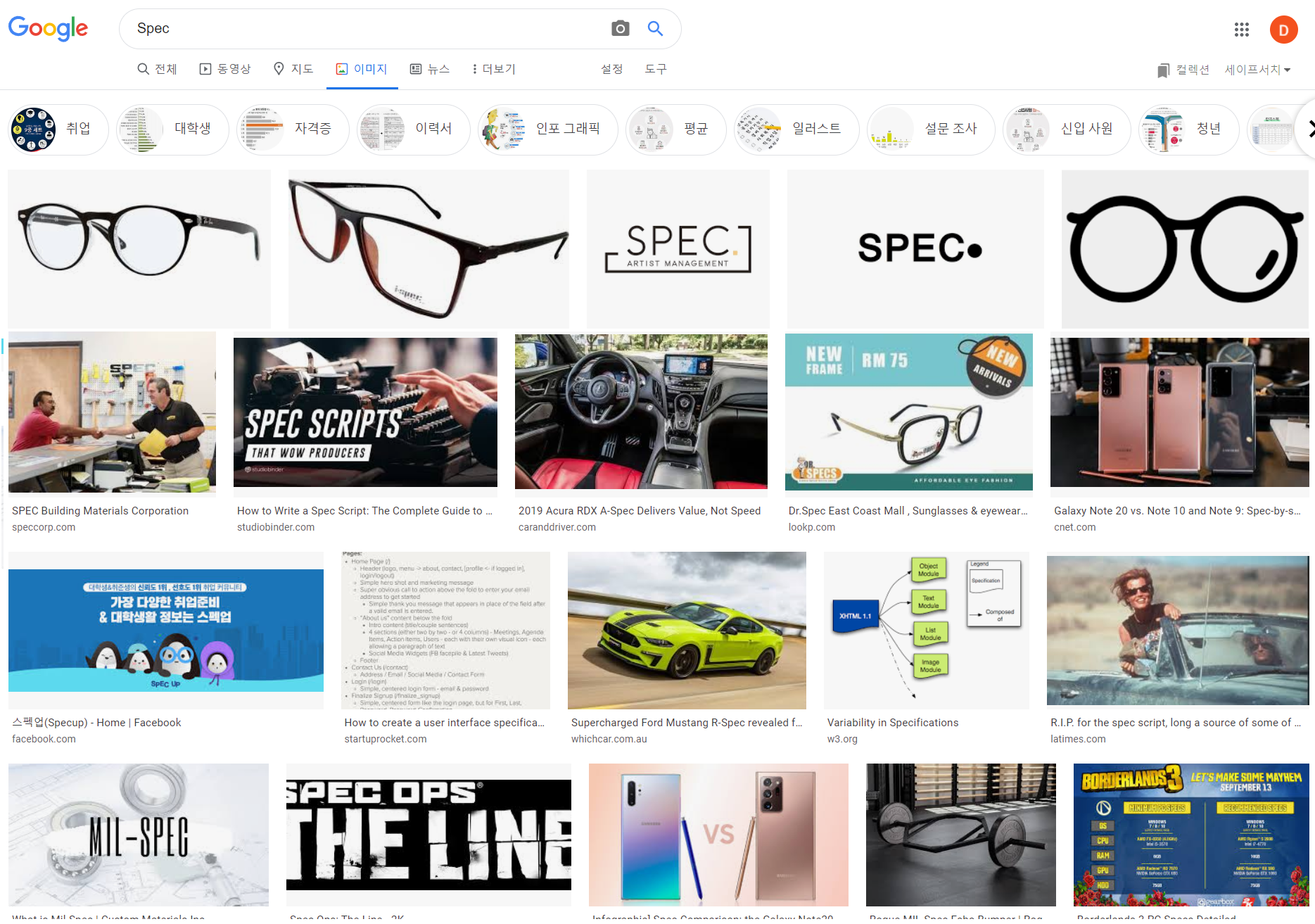Screen dimensions: 1315x924
Task: Open the woman in convertible image
Action: (1178, 631)
